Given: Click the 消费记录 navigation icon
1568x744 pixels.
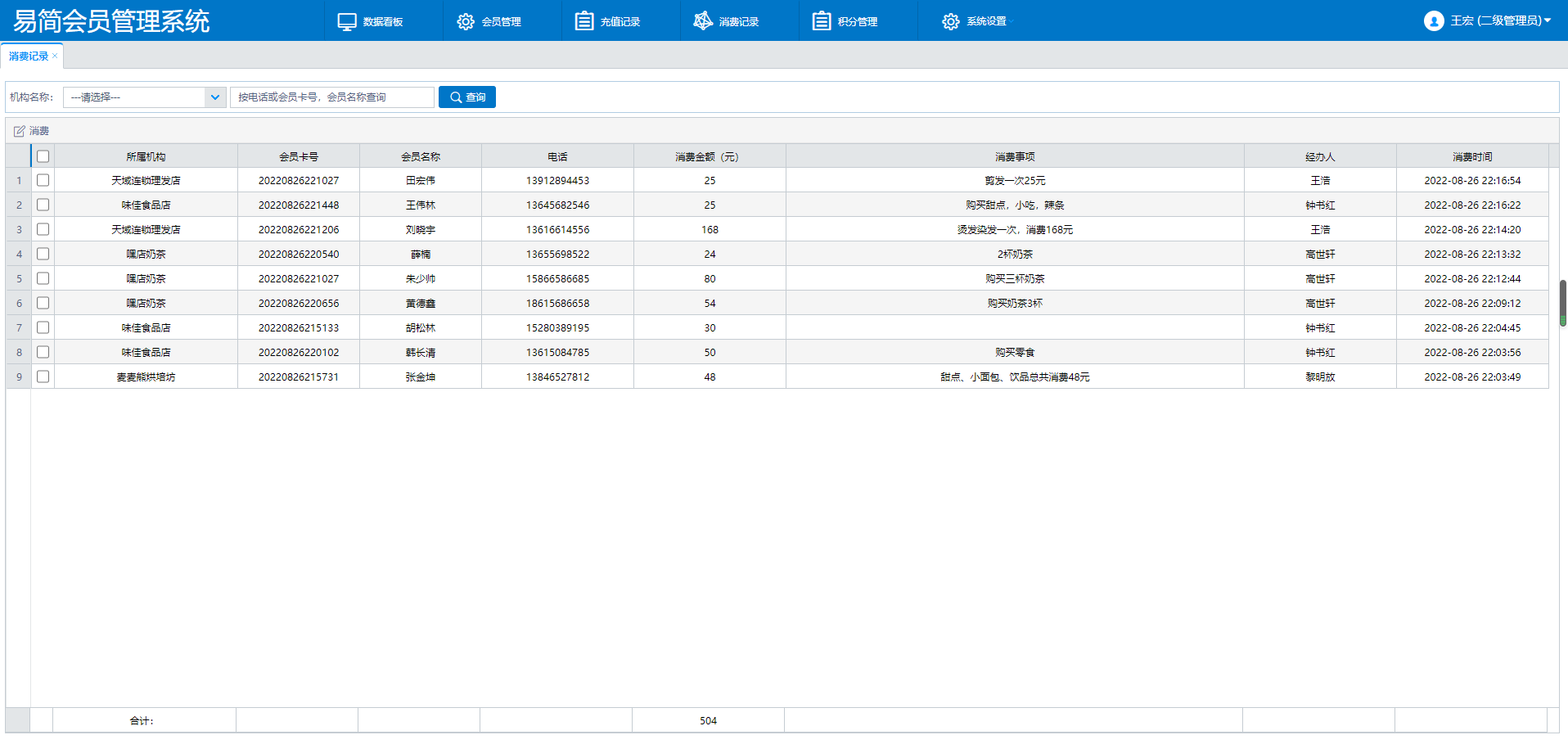Looking at the screenshot, I should pos(702,21).
